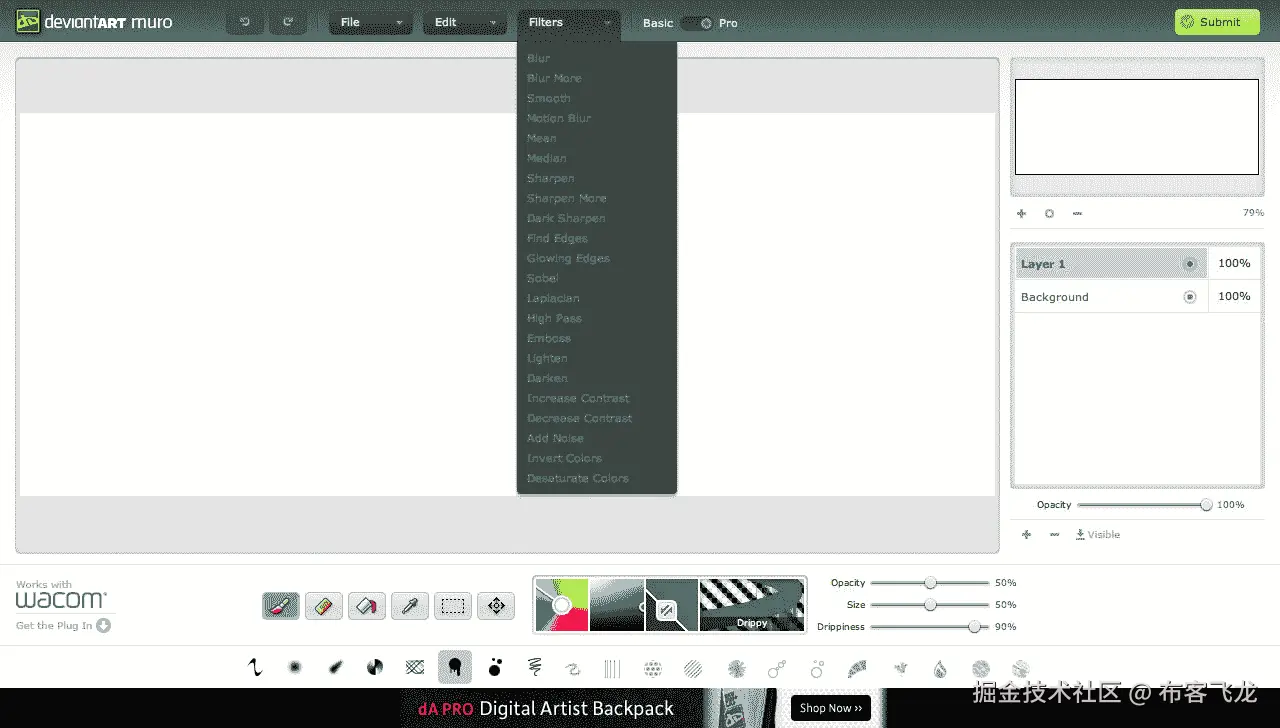The width and height of the screenshot is (1280, 728).
Task: Select the paintbrush draw tool
Action: coord(281,605)
